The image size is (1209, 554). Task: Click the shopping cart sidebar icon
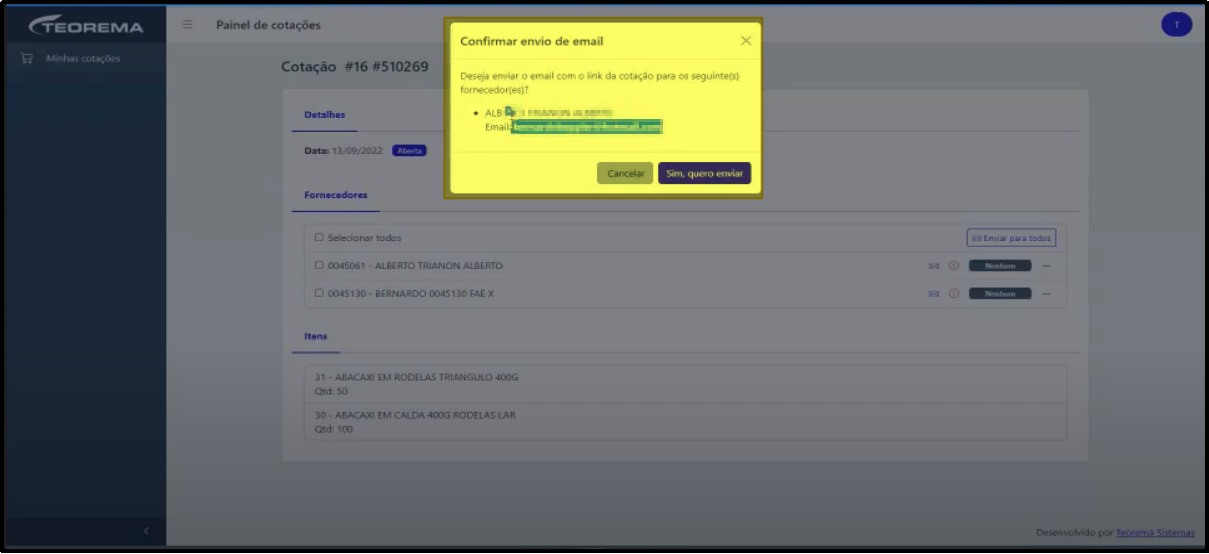tap(27, 58)
